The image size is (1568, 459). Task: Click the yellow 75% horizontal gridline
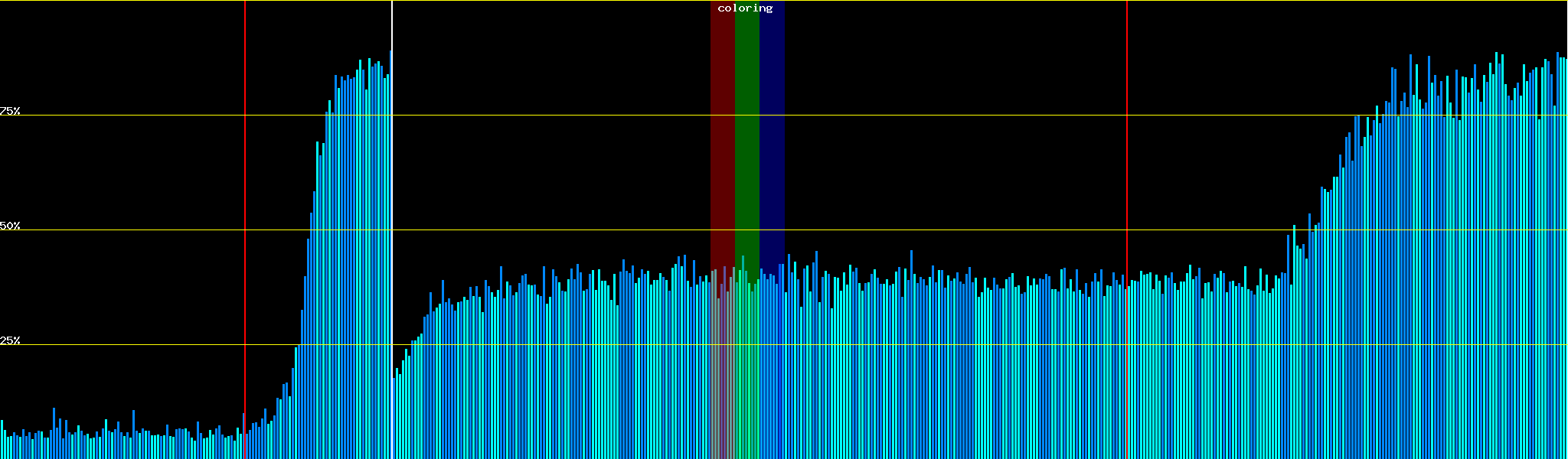coord(919,116)
